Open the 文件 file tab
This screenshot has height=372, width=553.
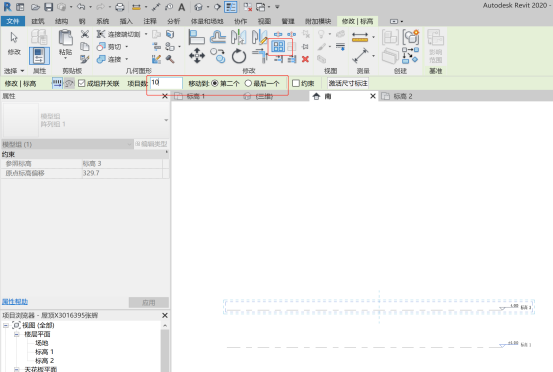click(13, 21)
